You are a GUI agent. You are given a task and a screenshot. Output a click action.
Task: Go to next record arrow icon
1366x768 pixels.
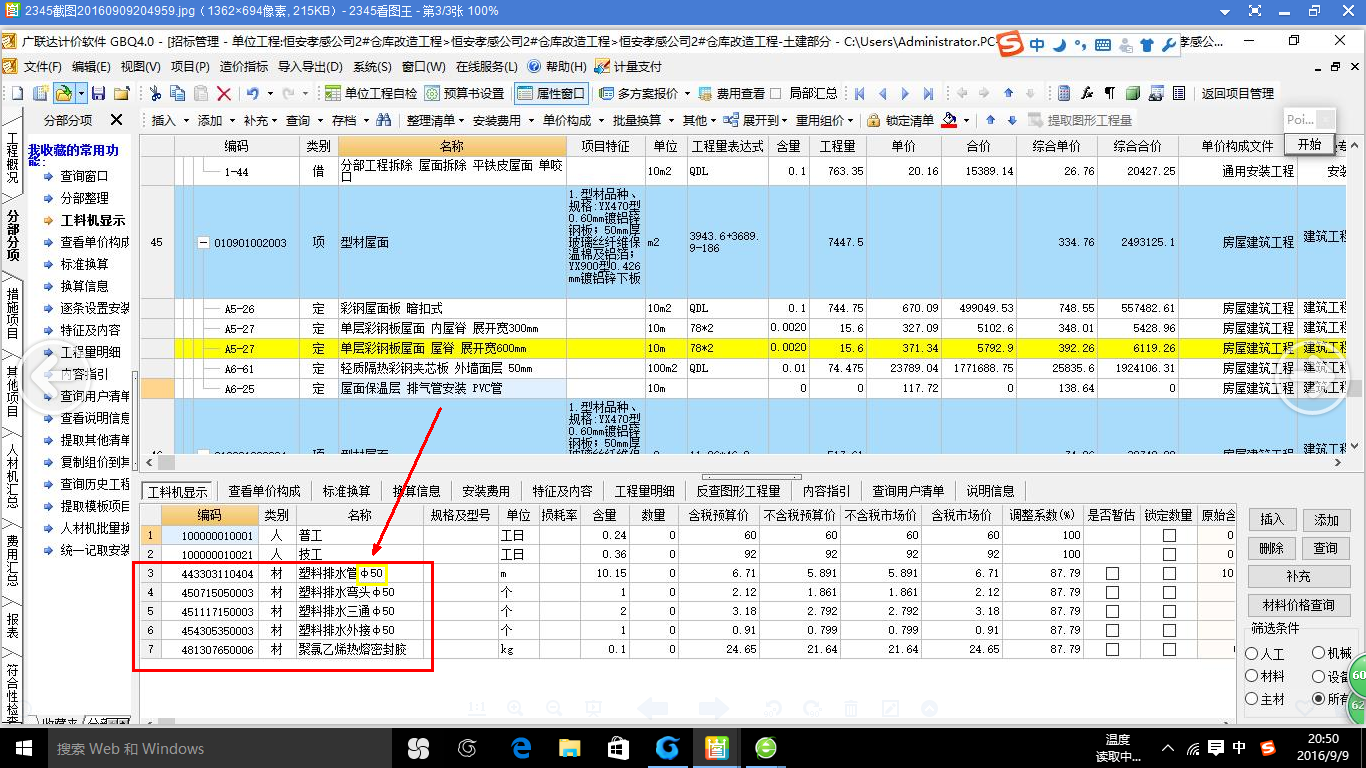tap(905, 93)
